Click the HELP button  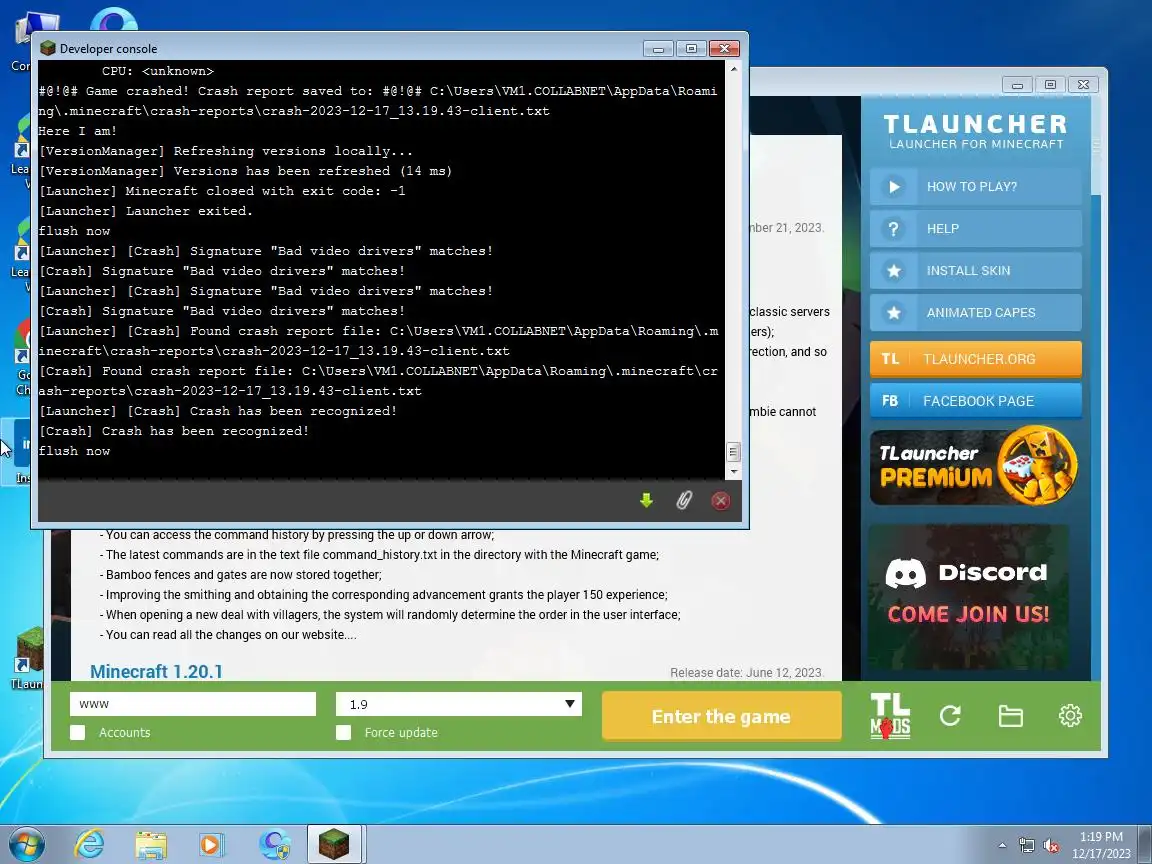[x=975, y=228]
